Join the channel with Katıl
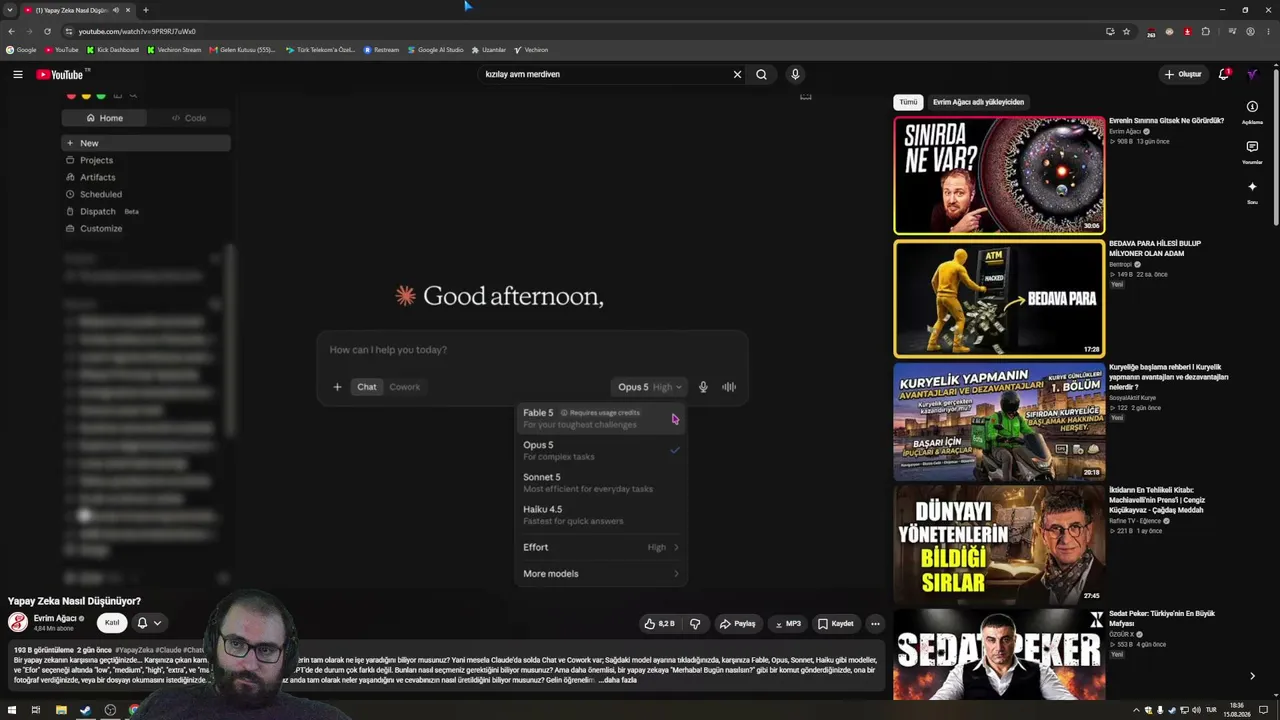Image resolution: width=1280 pixels, height=720 pixels. [112, 623]
